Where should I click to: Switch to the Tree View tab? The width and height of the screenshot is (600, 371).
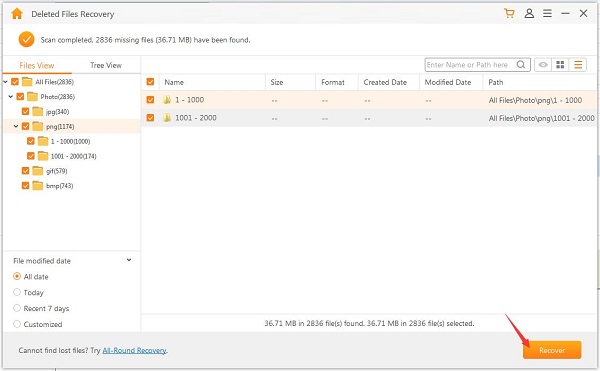106,65
